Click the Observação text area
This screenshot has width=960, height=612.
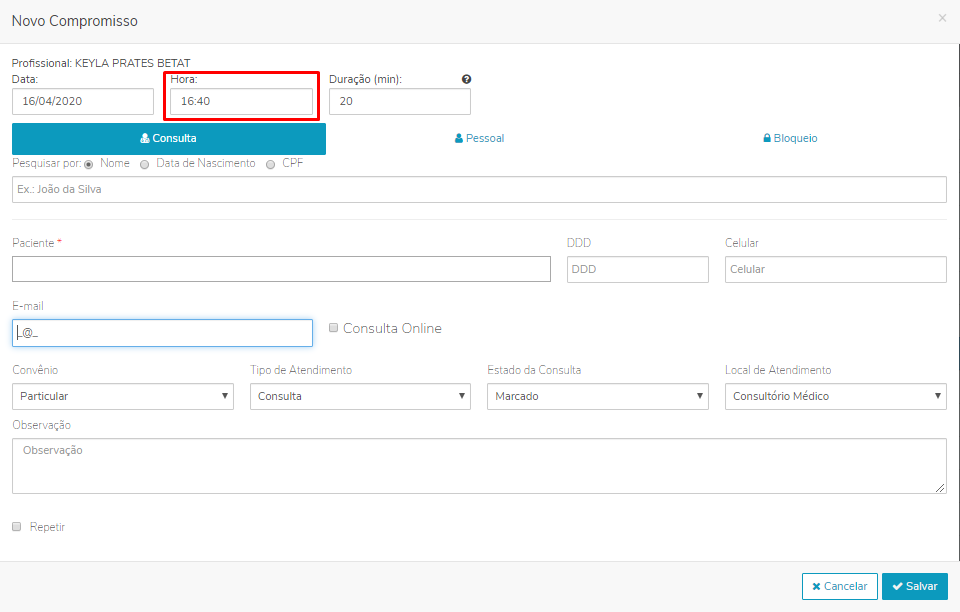pyautogui.click(x=479, y=466)
